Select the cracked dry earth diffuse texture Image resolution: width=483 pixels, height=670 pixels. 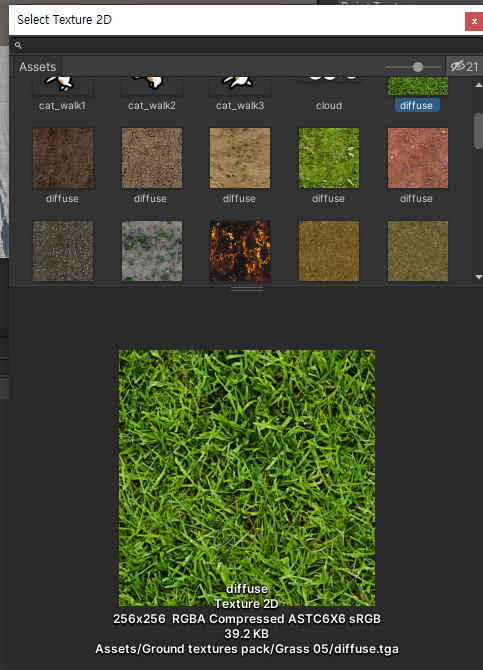click(152, 158)
